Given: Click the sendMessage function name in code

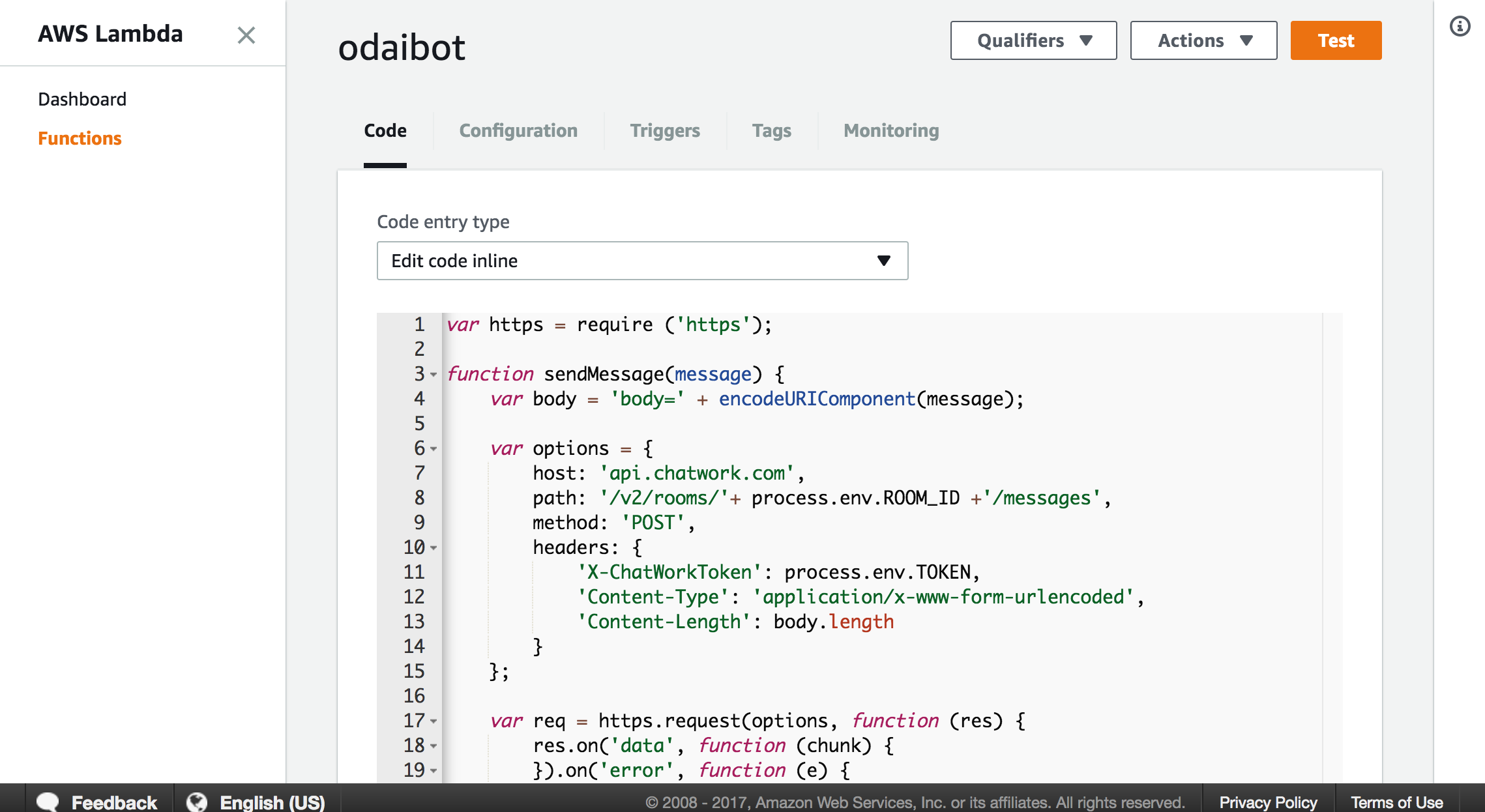Looking at the screenshot, I should click(604, 374).
